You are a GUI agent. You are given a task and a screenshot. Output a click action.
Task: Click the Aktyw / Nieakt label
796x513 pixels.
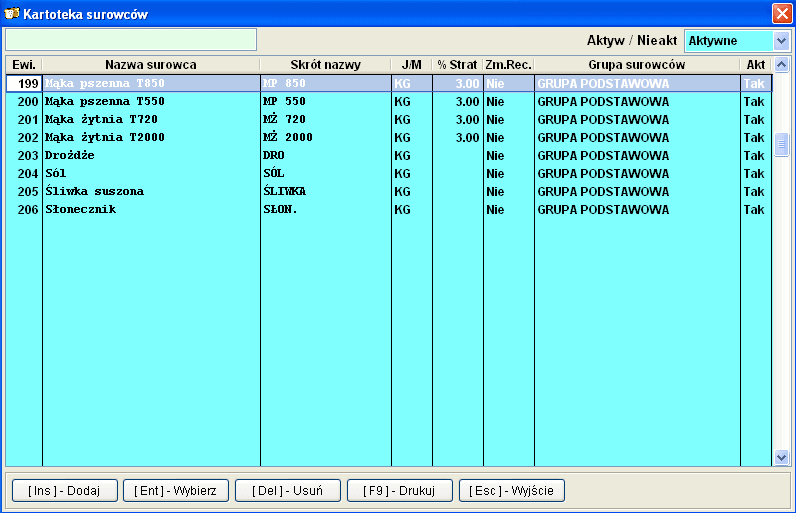point(632,41)
